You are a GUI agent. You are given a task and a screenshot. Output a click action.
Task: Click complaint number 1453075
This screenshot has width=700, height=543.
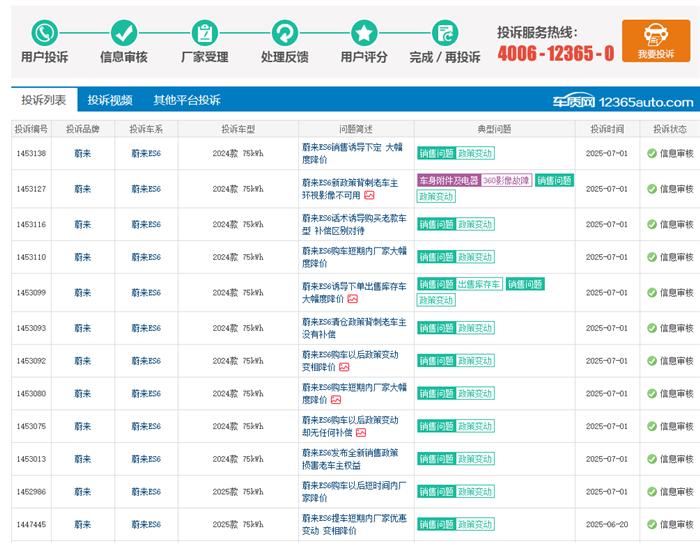pyautogui.click(x=31, y=426)
